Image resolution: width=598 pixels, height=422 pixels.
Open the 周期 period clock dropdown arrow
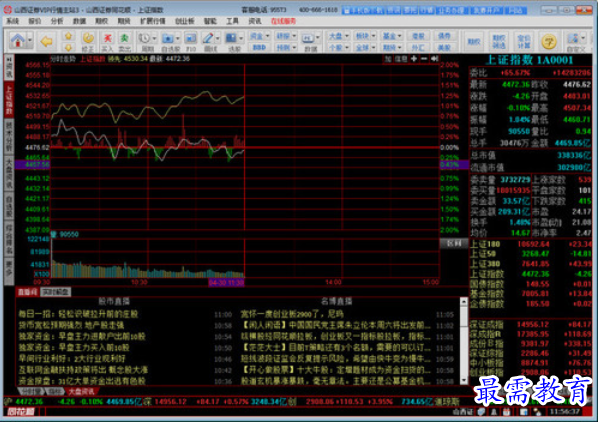(x=154, y=38)
